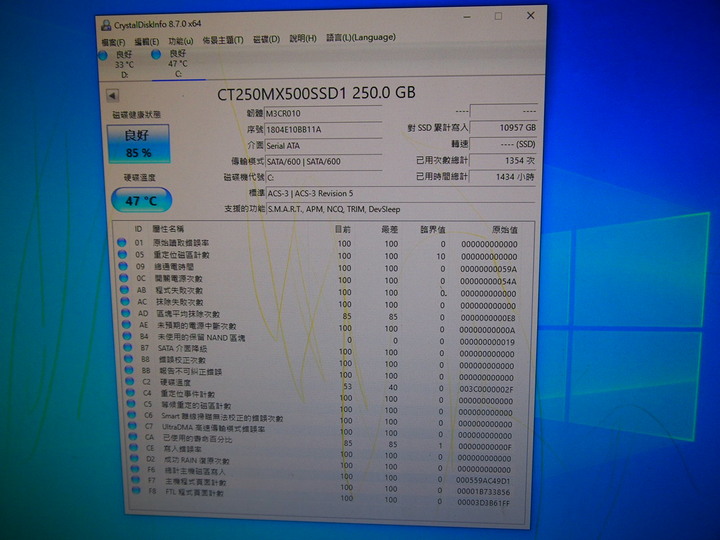Click the status dot for attribute AC
The width and height of the screenshot is (720, 540).
[125, 301]
